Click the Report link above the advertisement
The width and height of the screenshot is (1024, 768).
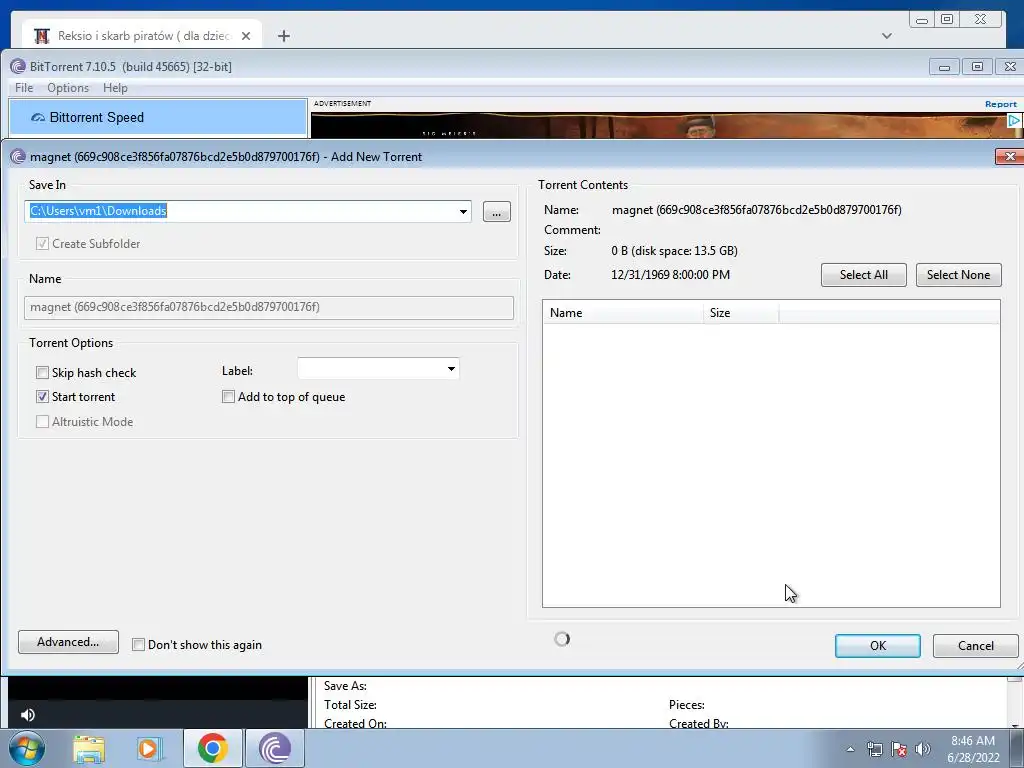(x=1000, y=104)
